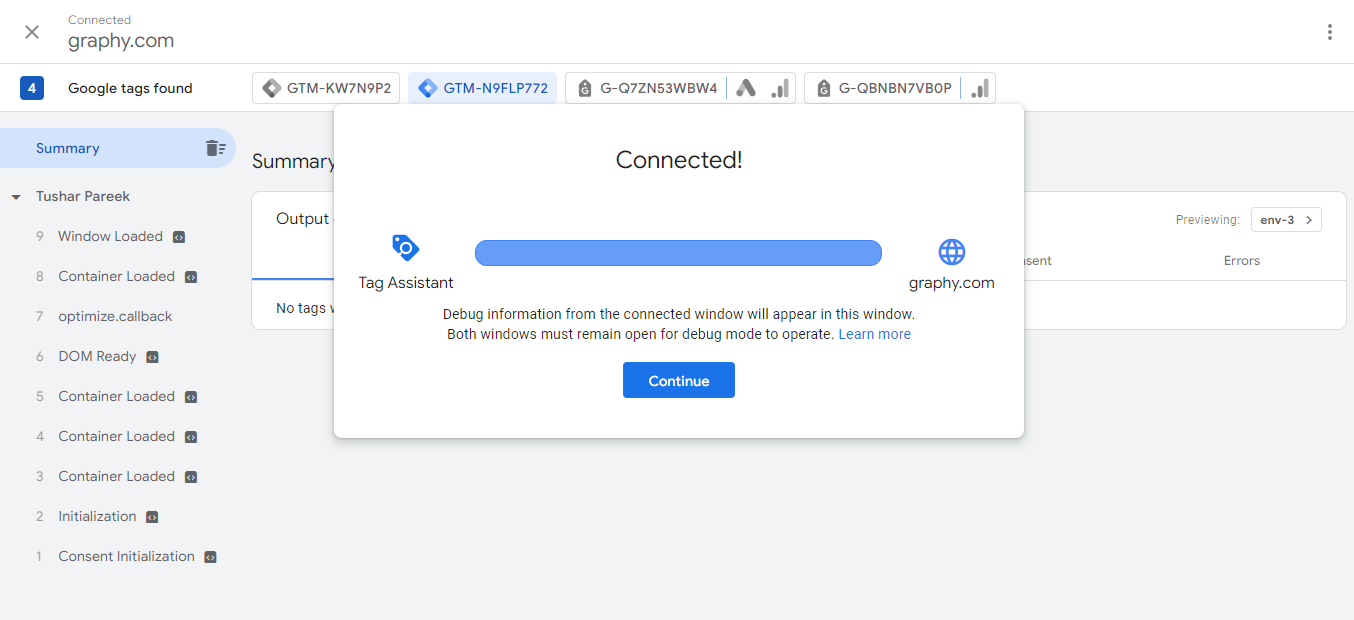Select the GTM-KW7N9P2 container tab

click(x=326, y=88)
